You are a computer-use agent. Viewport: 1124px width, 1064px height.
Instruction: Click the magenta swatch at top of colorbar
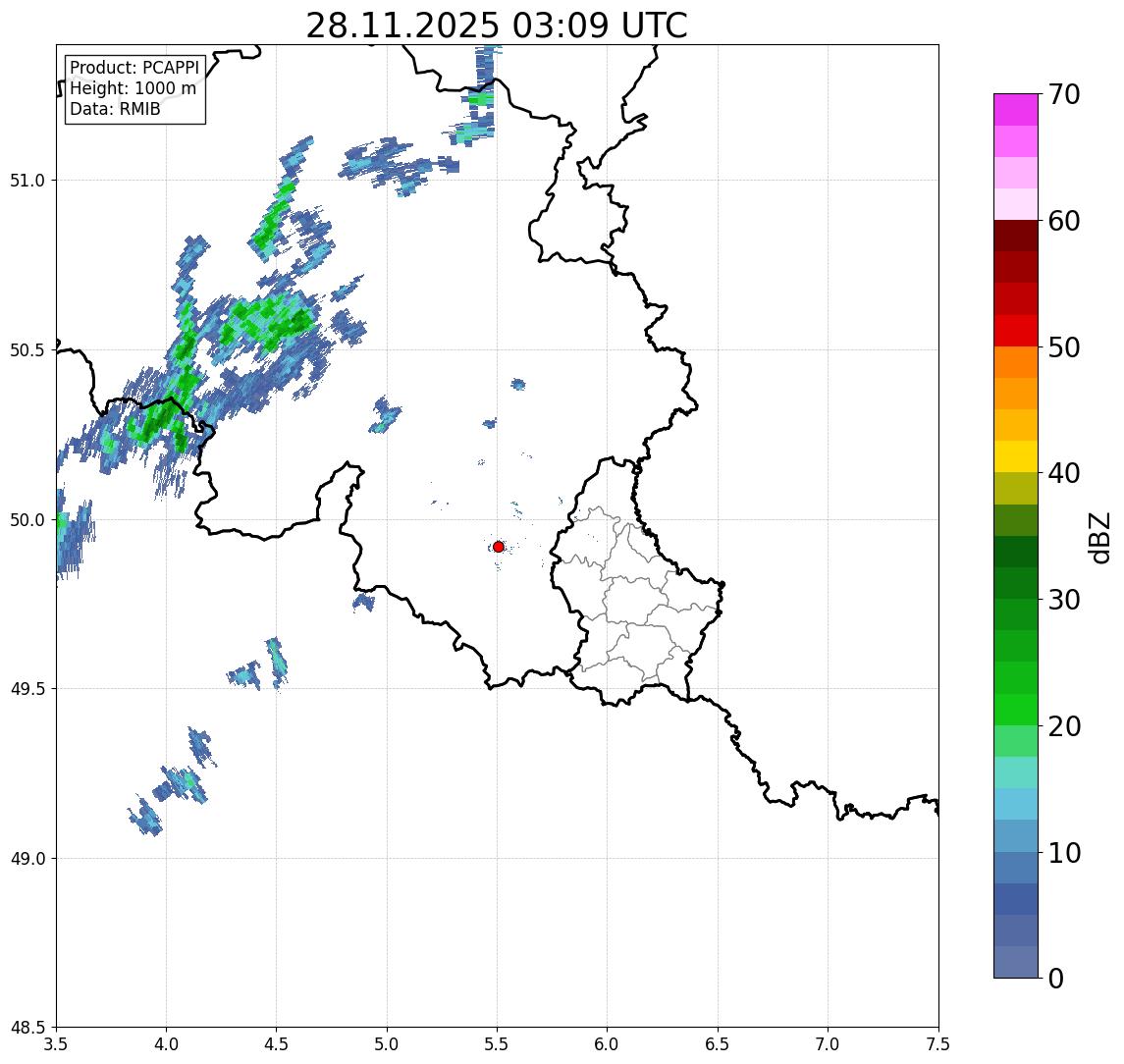(x=1016, y=110)
